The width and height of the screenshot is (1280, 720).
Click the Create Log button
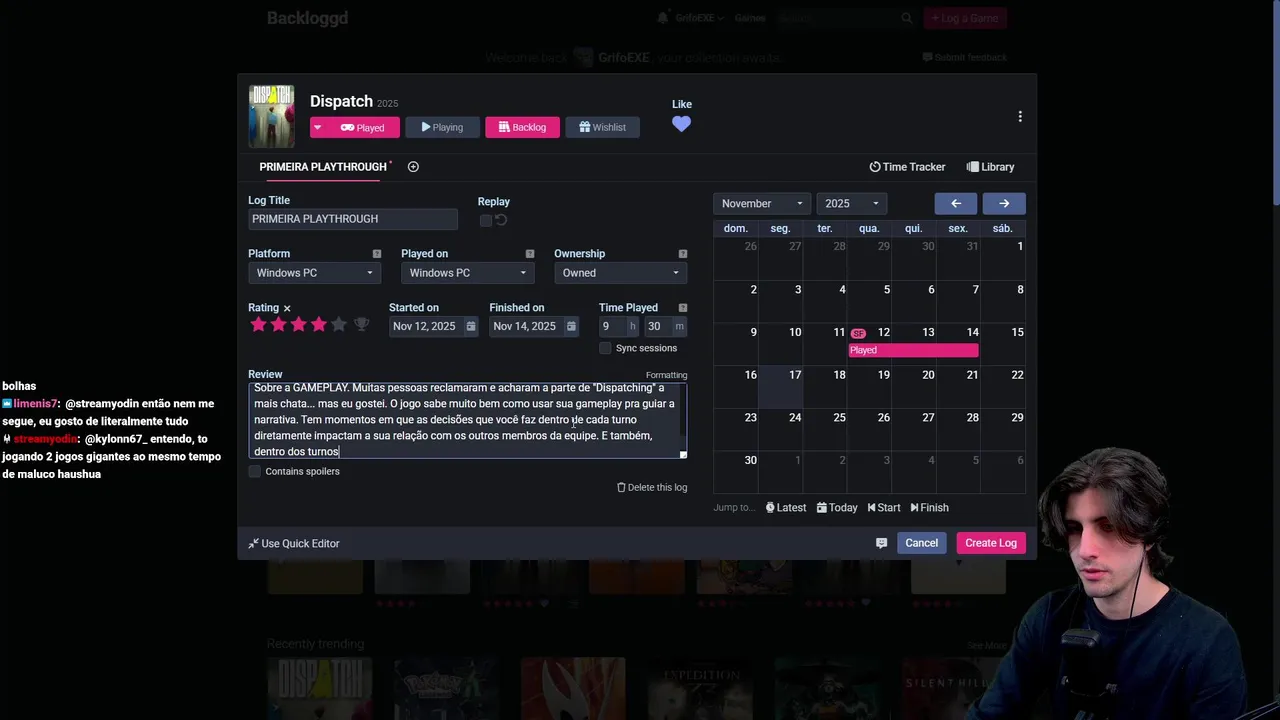pyautogui.click(x=990, y=543)
